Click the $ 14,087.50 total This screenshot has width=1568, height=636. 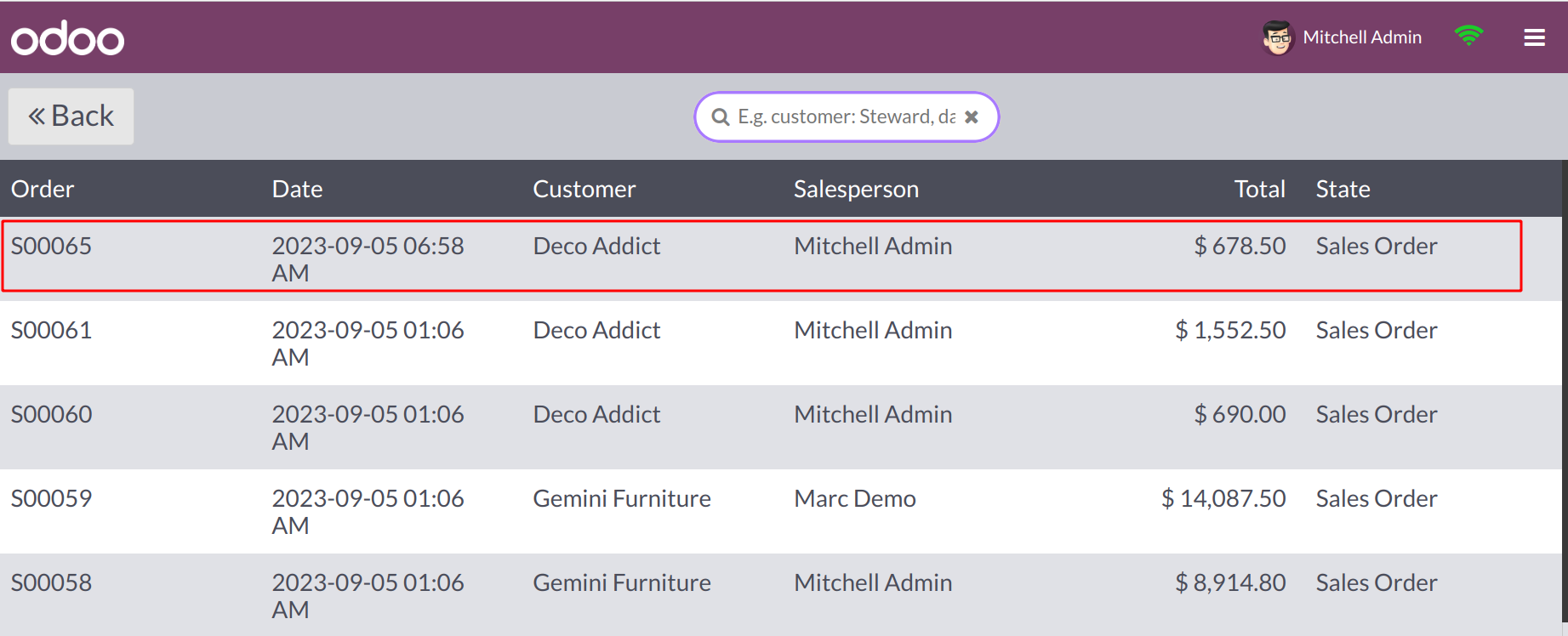pyautogui.click(x=1223, y=498)
